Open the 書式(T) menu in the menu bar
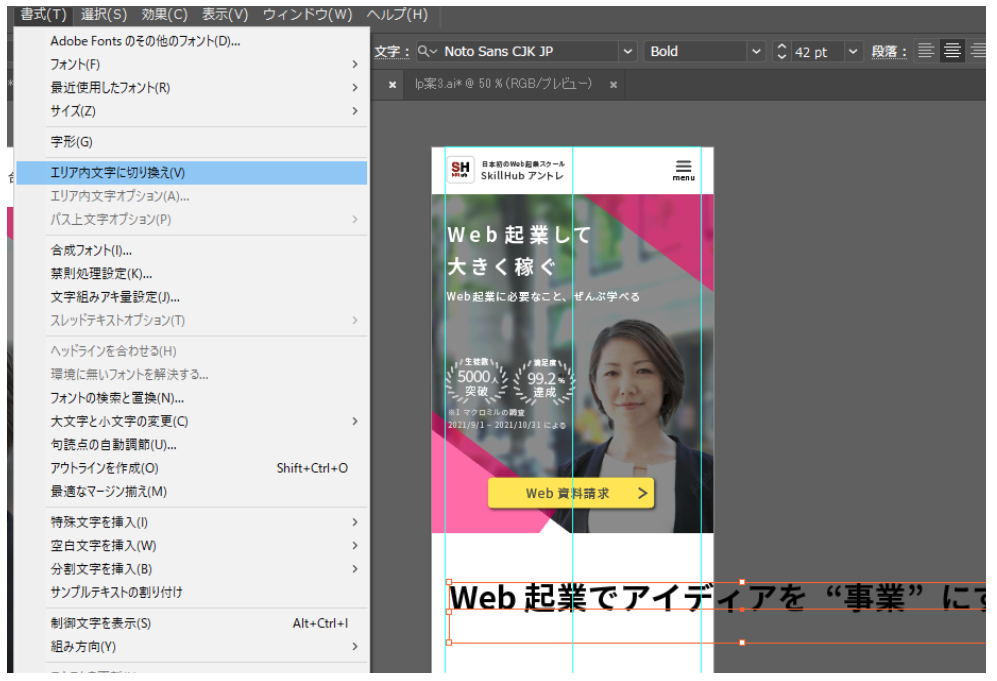Image resolution: width=997 pixels, height=681 pixels. coord(43,15)
